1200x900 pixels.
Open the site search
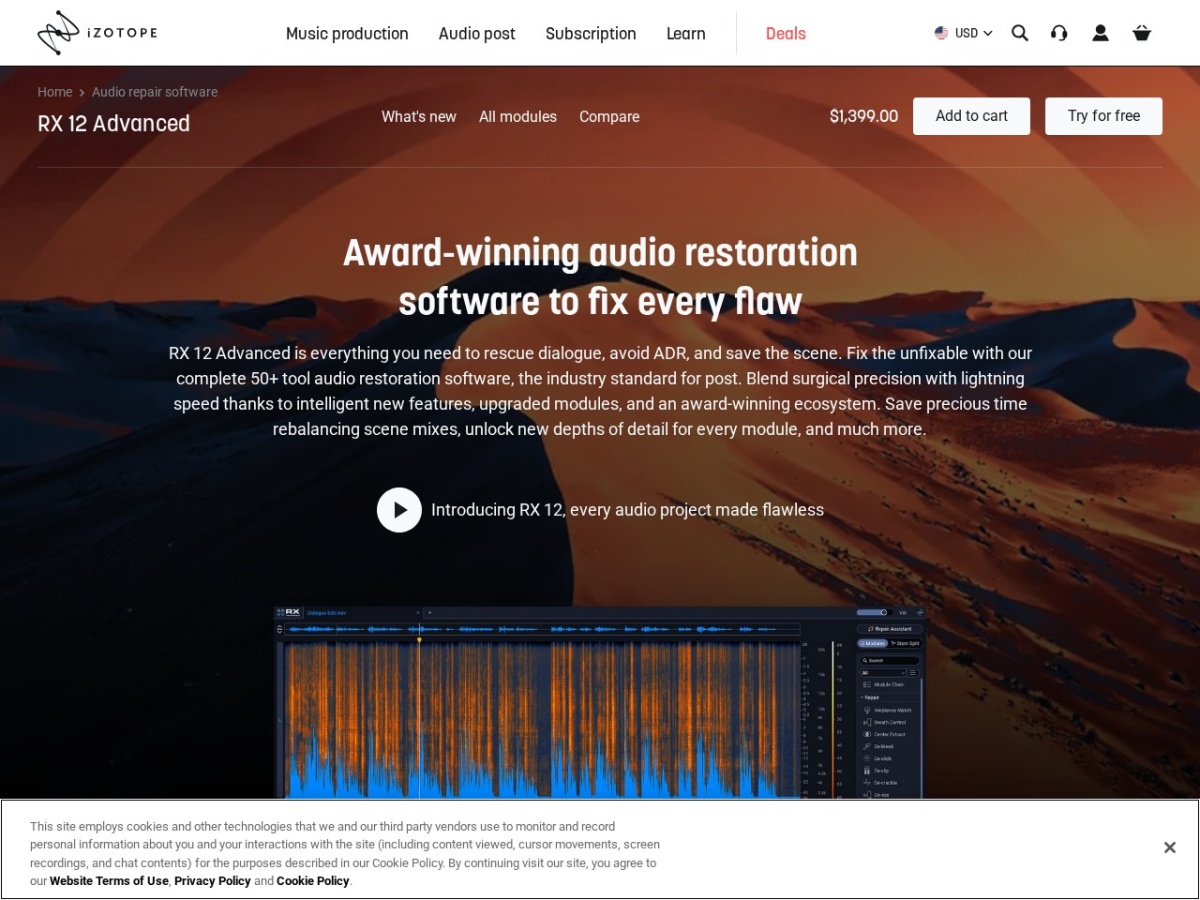(1020, 33)
